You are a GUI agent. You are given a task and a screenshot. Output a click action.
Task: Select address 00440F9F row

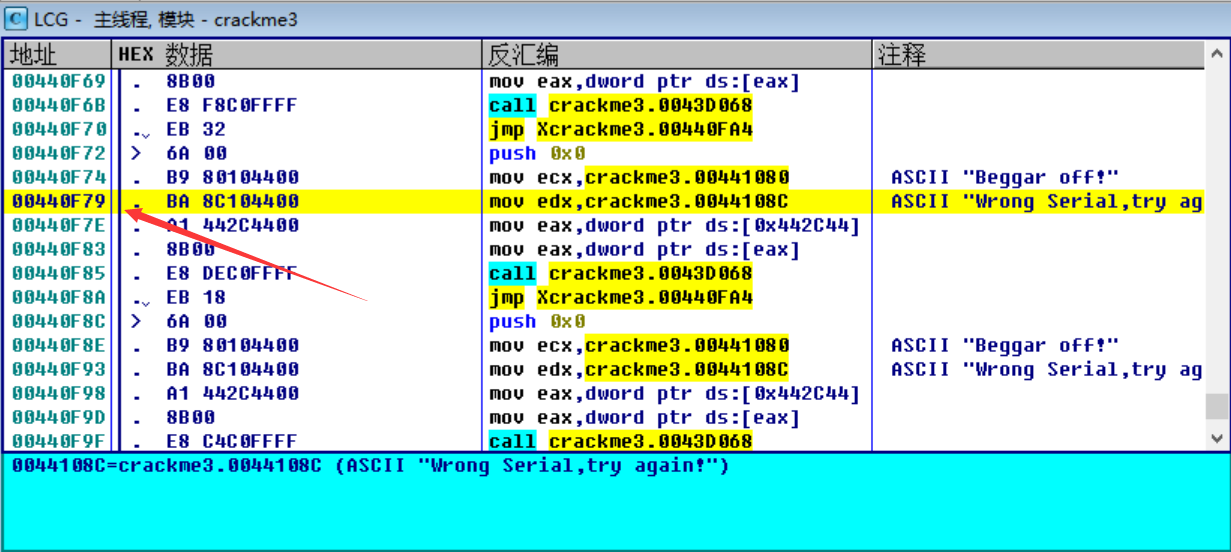pyautogui.click(x=58, y=441)
